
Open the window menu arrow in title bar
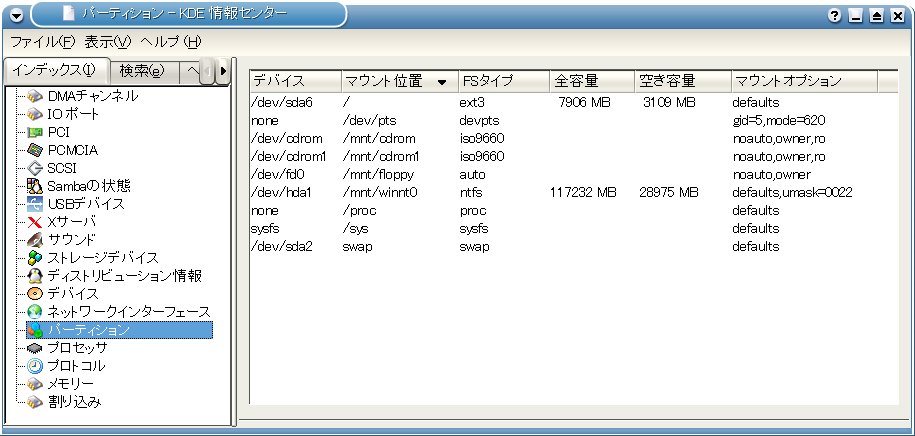pyautogui.click(x=16, y=16)
